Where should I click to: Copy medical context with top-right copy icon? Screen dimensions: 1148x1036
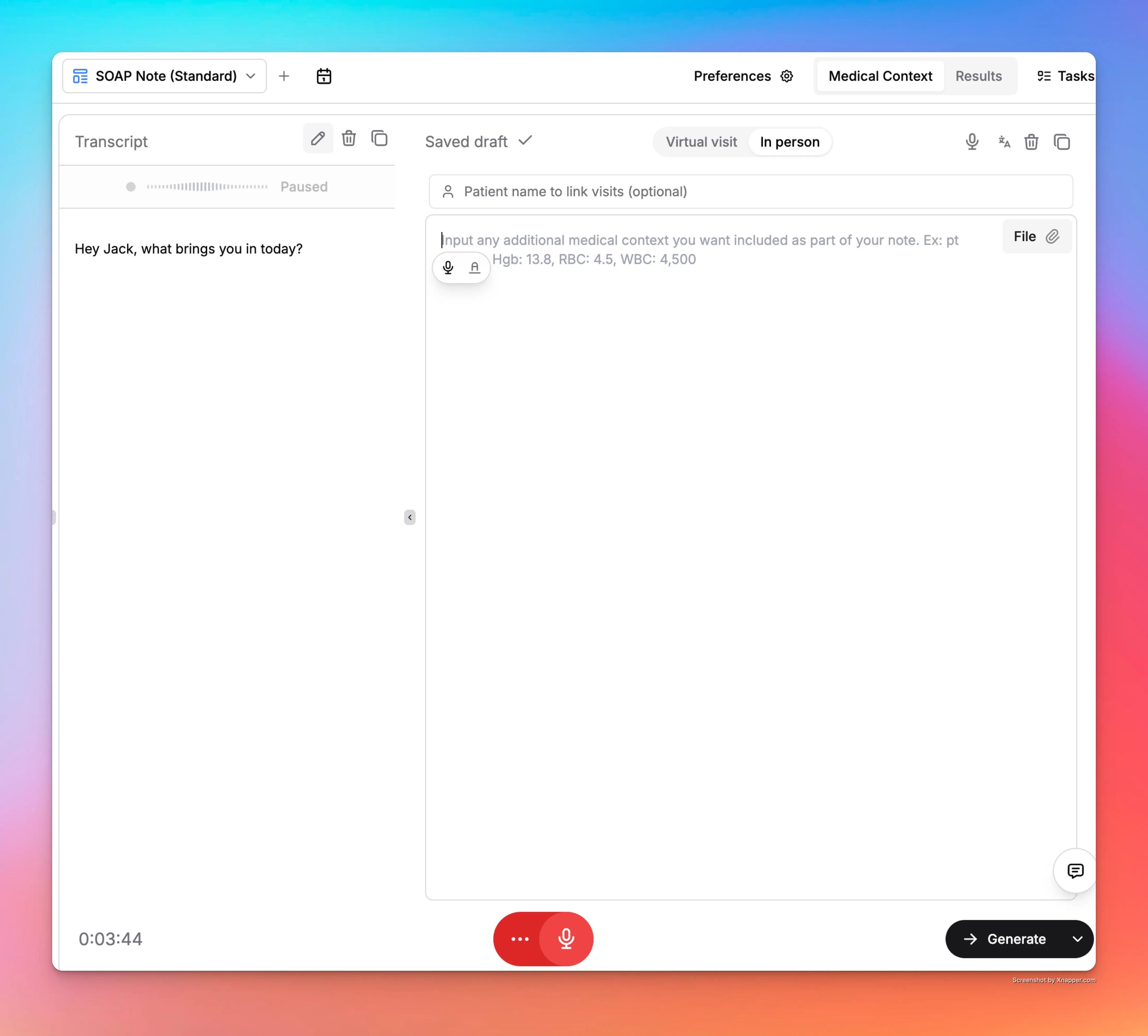1062,142
